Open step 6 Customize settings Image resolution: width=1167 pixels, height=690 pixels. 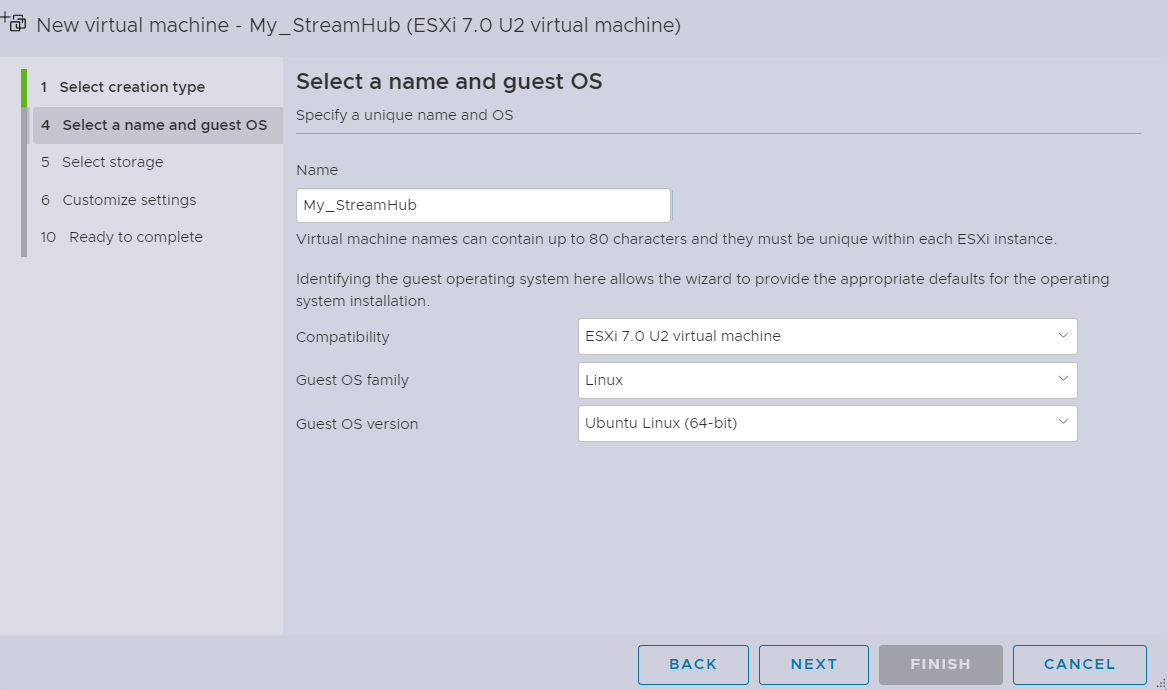(x=129, y=200)
